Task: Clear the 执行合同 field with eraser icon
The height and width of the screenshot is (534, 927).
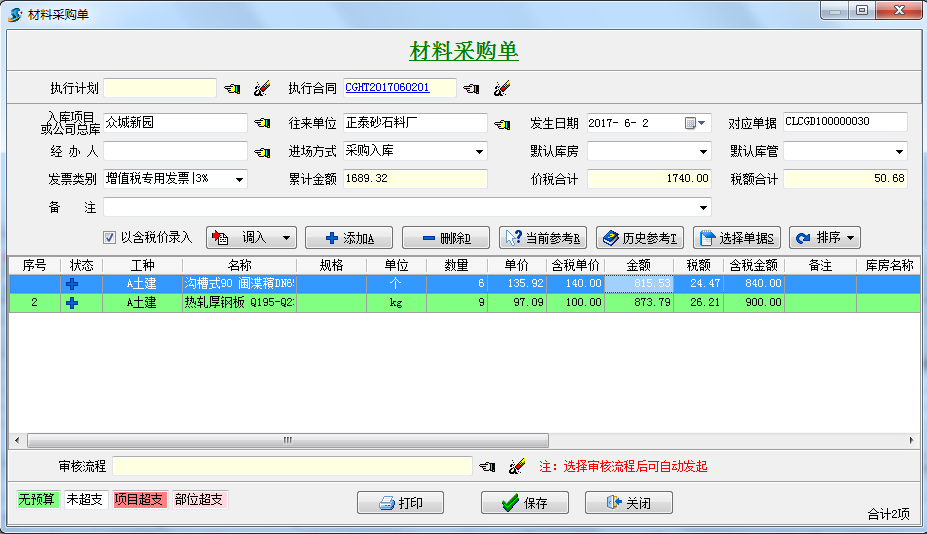Action: click(x=502, y=89)
